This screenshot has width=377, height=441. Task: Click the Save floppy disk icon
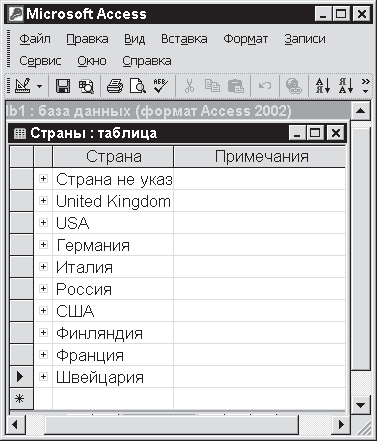pos(63,86)
